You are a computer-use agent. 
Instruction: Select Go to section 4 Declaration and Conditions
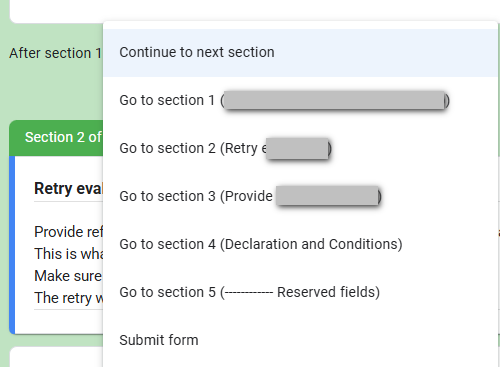tap(300, 244)
